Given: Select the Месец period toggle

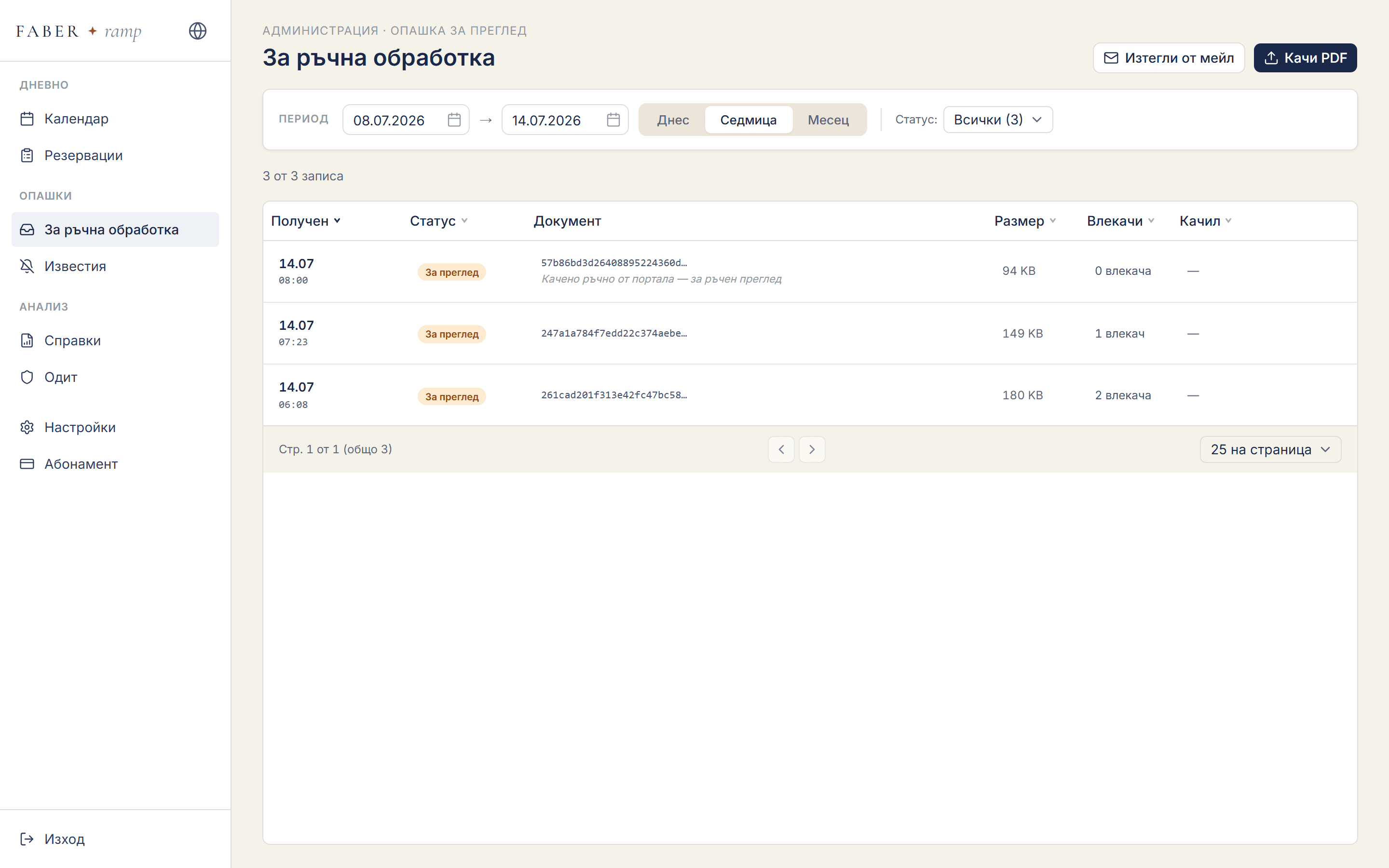Looking at the screenshot, I should point(828,120).
